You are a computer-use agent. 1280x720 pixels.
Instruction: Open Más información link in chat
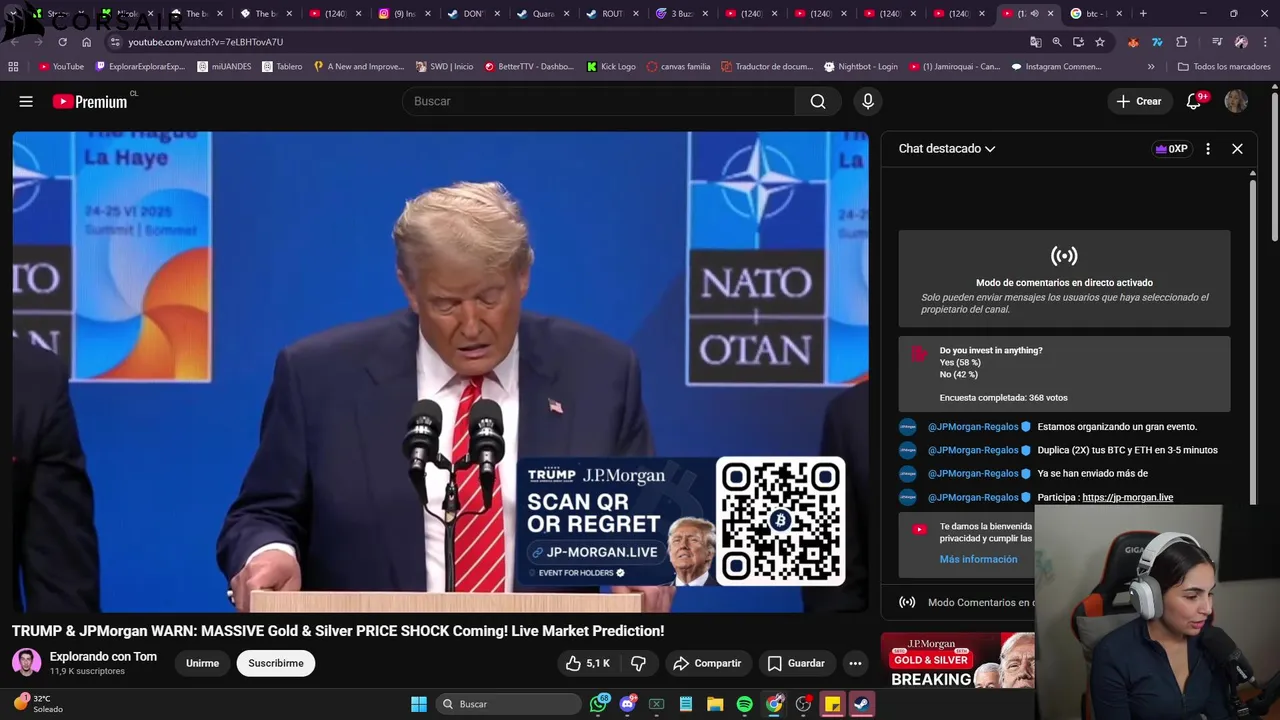click(x=978, y=559)
